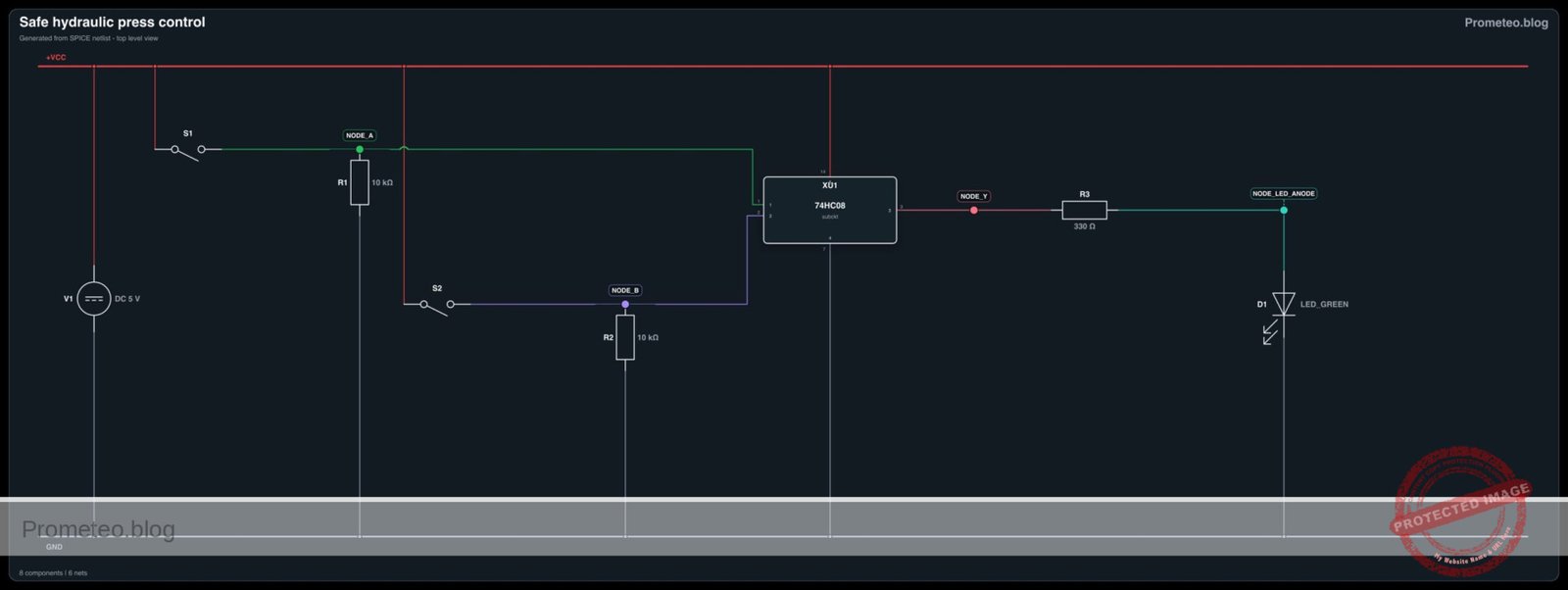Select the V1 DC voltage source symbol
The width and height of the screenshot is (1568, 590).
94,299
